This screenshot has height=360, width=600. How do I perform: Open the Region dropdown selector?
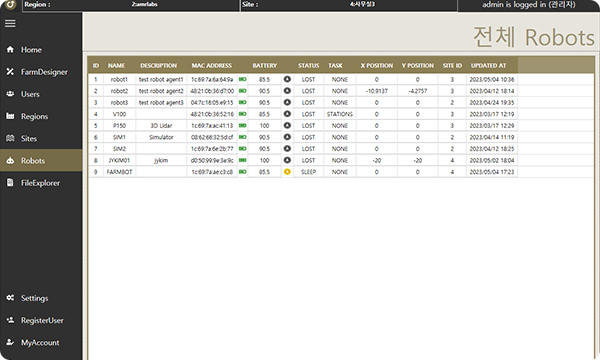pyautogui.click(x=131, y=5)
